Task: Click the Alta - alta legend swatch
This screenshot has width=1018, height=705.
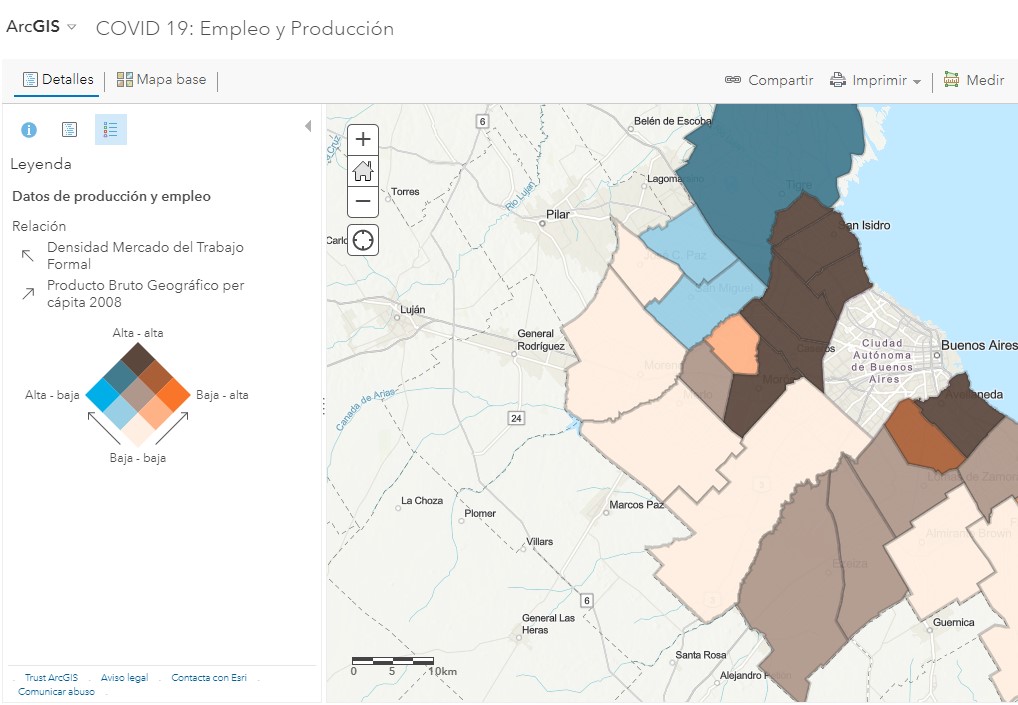Action: click(138, 357)
